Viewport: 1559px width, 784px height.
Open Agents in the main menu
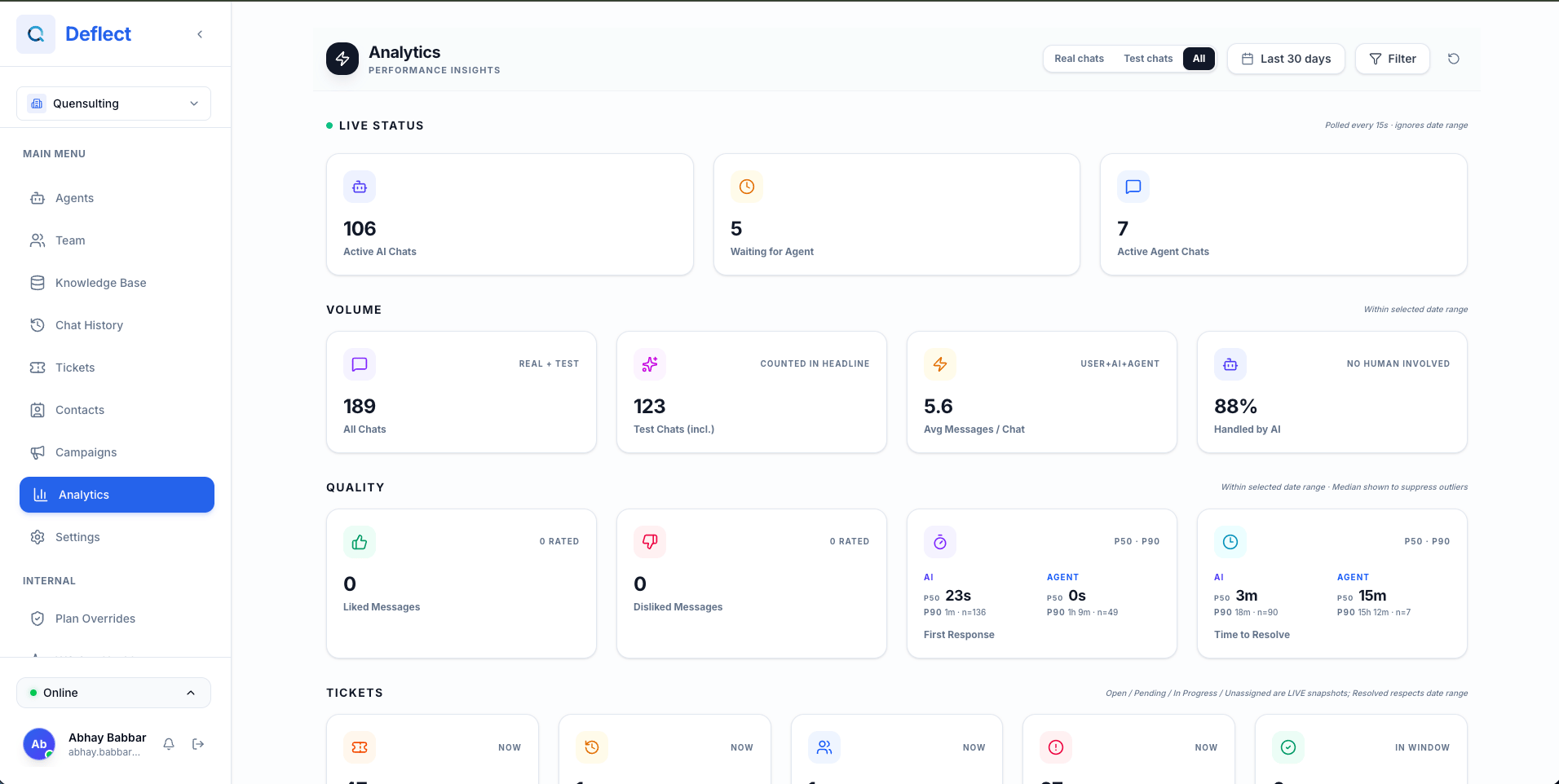117,198
